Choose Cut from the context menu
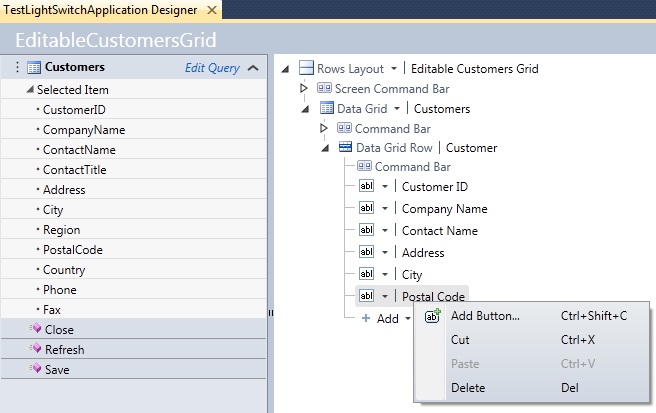 pyautogui.click(x=460, y=340)
